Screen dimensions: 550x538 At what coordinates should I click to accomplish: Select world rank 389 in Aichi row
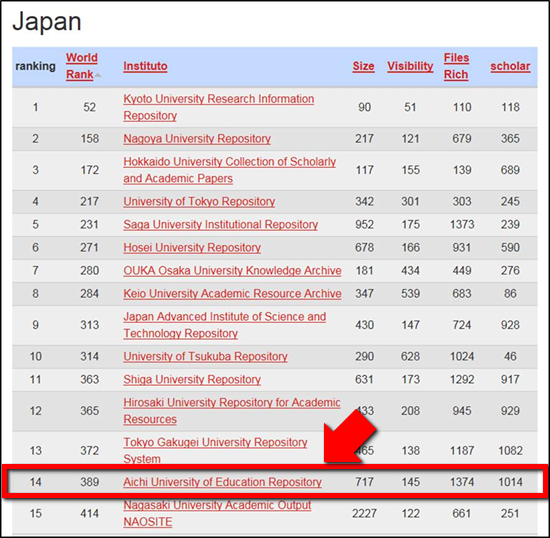tap(89, 482)
